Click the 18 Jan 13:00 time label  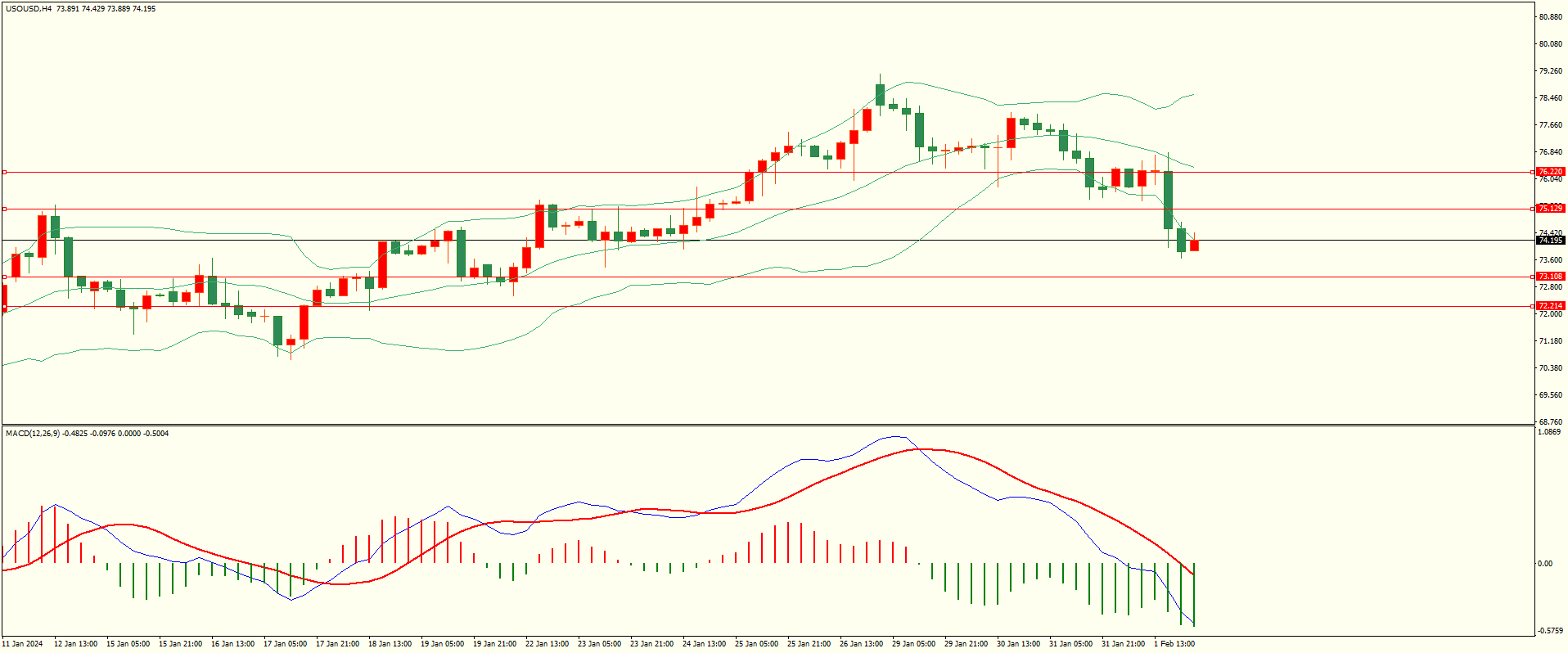pos(390,644)
